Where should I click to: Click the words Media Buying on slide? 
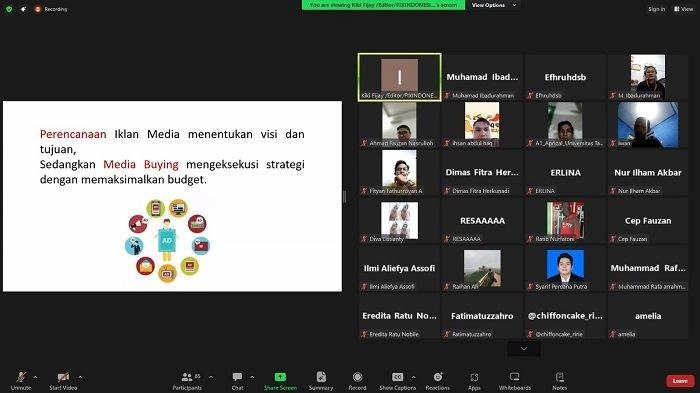tap(141, 165)
